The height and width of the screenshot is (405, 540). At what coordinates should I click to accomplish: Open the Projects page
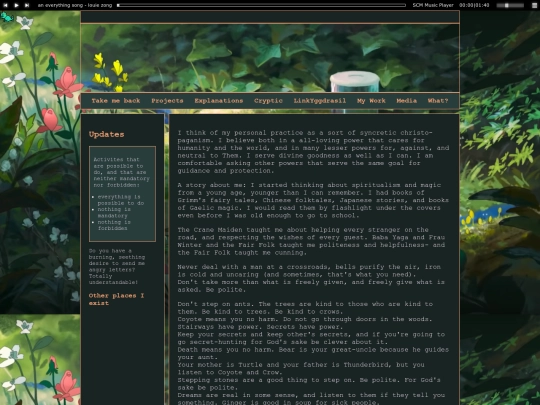pyautogui.click(x=167, y=101)
